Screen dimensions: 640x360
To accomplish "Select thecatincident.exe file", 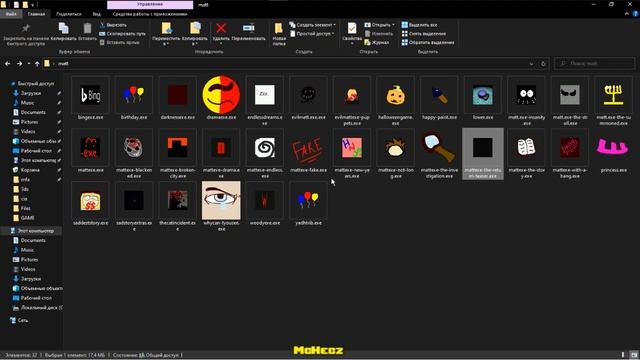I will 178,207.
